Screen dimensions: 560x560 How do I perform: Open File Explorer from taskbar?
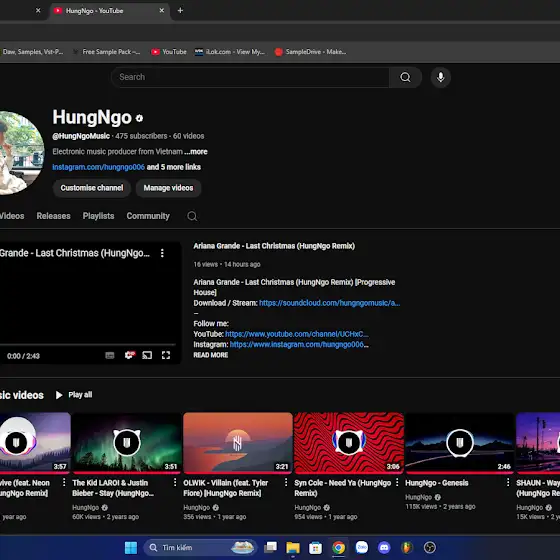tap(293, 548)
